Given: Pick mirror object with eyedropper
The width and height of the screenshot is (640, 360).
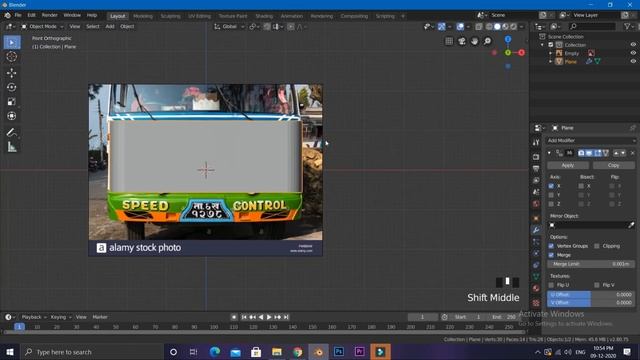Looking at the screenshot, I should pyautogui.click(x=631, y=225).
